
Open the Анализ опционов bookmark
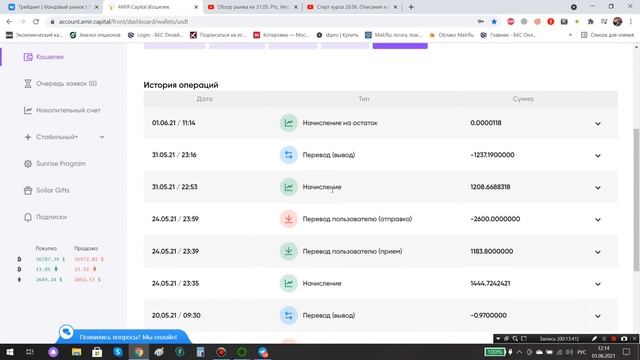pyautogui.click(x=95, y=35)
